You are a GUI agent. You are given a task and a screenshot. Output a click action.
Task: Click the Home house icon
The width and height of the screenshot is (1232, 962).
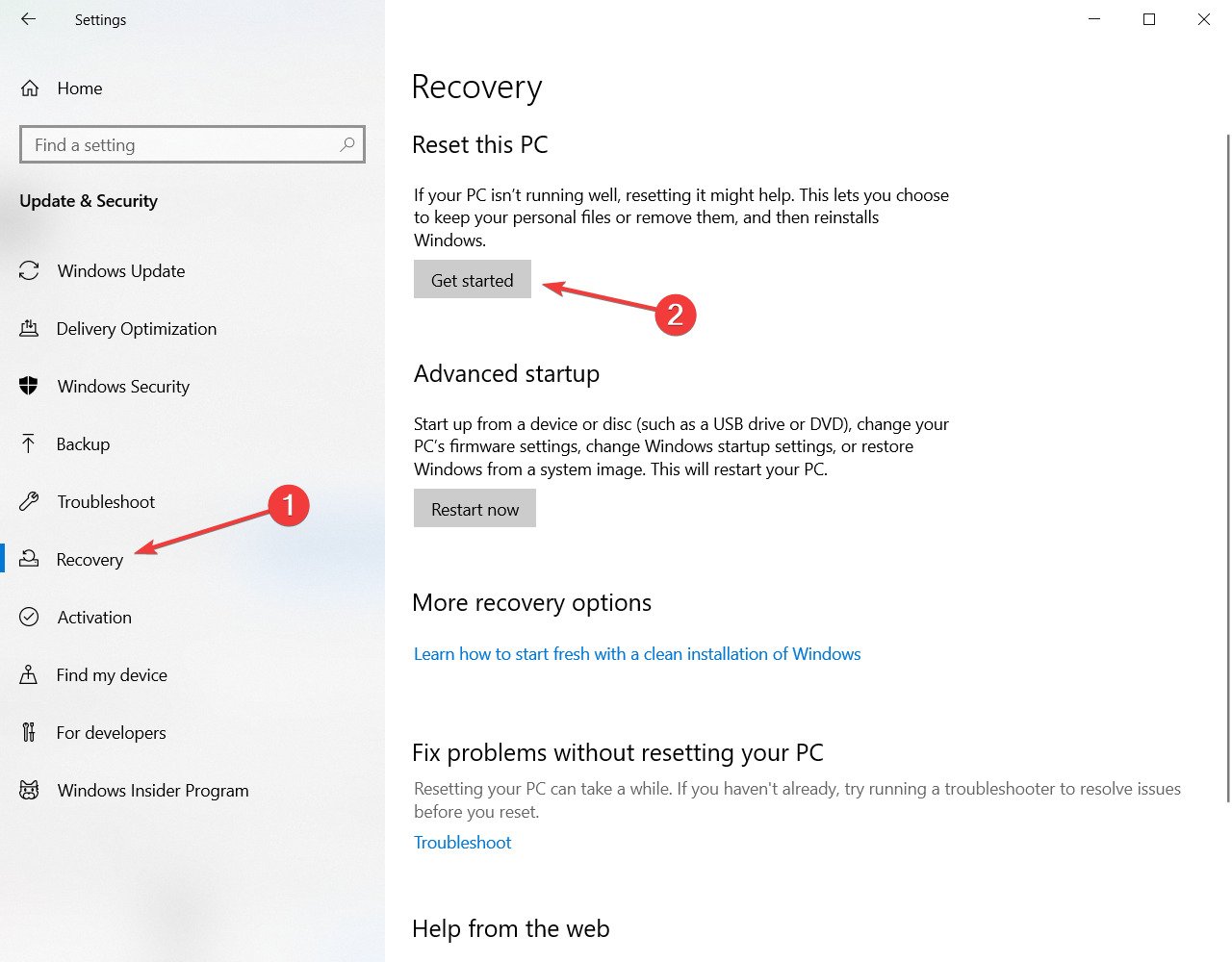click(x=30, y=89)
